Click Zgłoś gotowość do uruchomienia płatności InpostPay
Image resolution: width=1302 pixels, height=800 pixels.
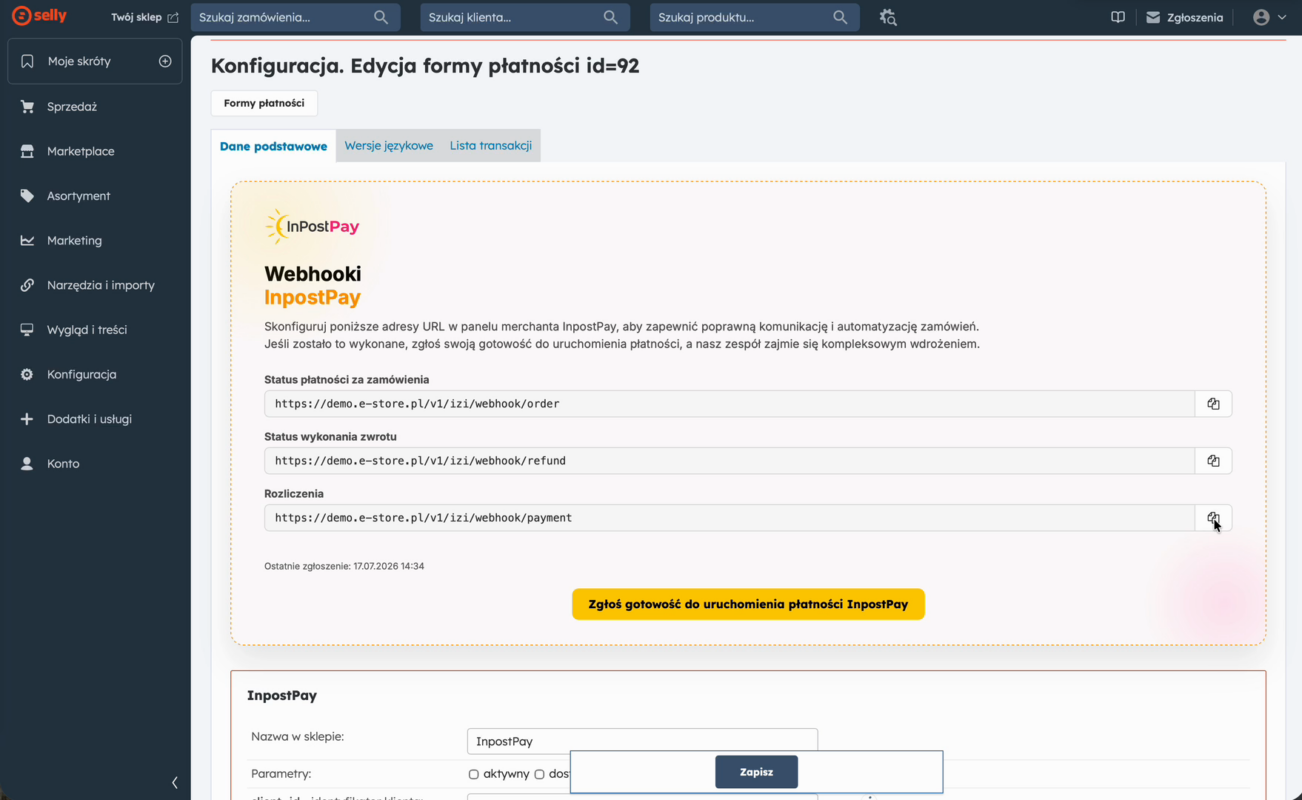(x=748, y=604)
